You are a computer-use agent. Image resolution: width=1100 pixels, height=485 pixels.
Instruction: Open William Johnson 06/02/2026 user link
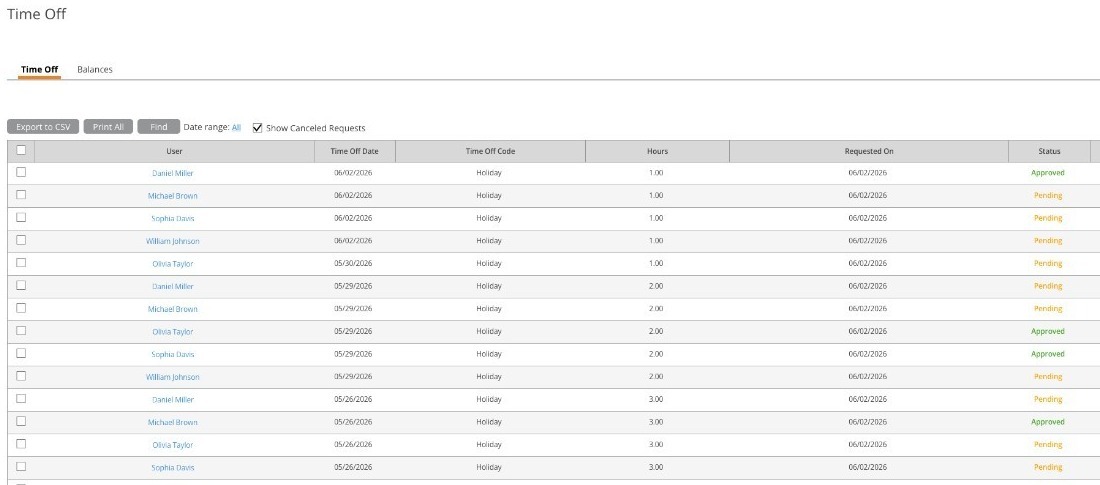[x=173, y=241]
